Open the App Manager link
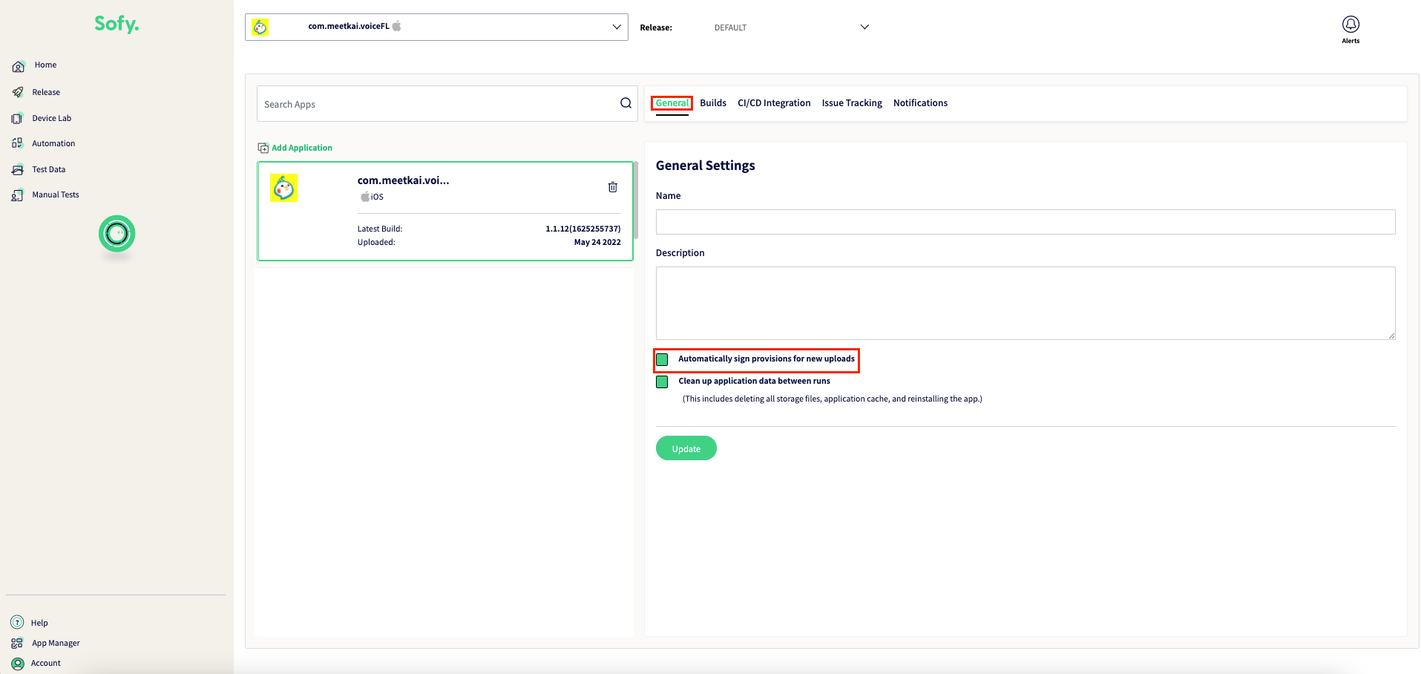Image resolution: width=1421 pixels, height=674 pixels. (56, 643)
